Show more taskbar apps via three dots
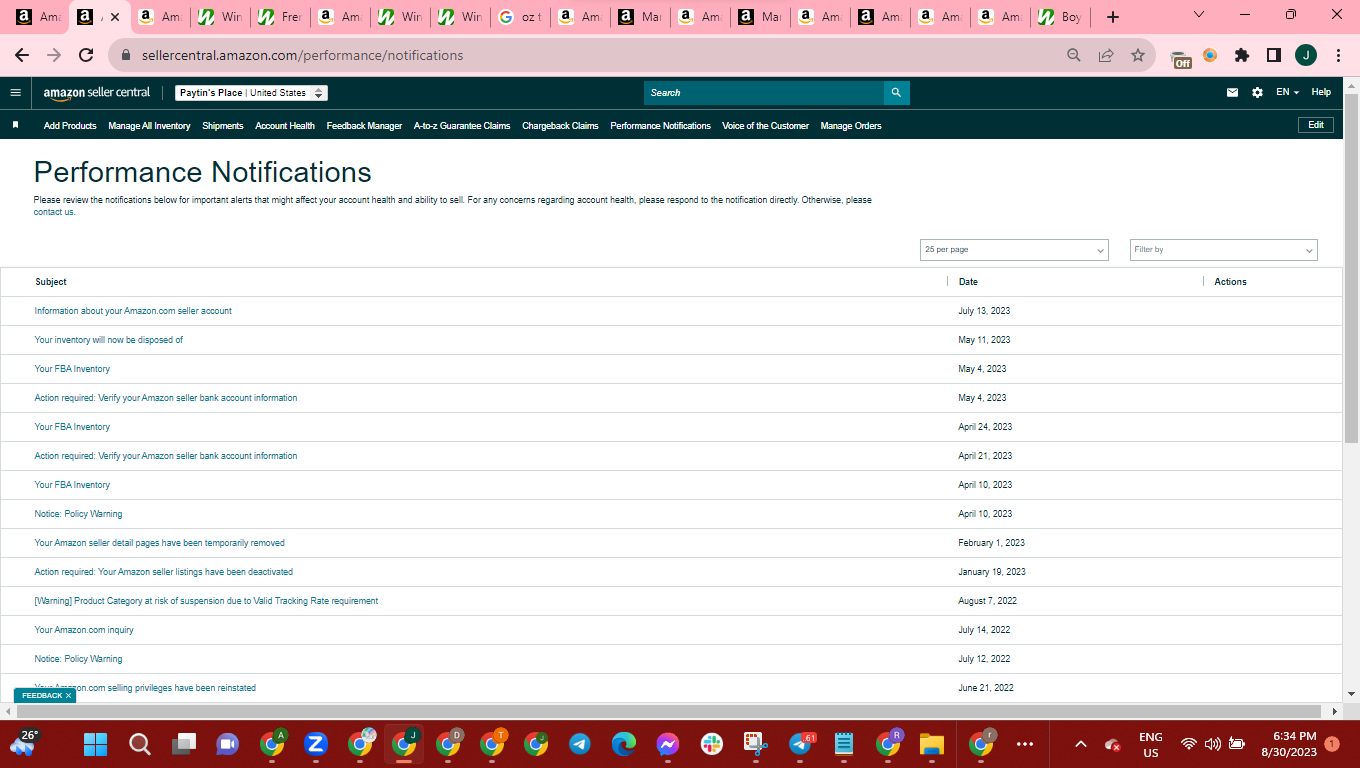This screenshot has width=1360, height=768. pyautogui.click(x=1024, y=744)
